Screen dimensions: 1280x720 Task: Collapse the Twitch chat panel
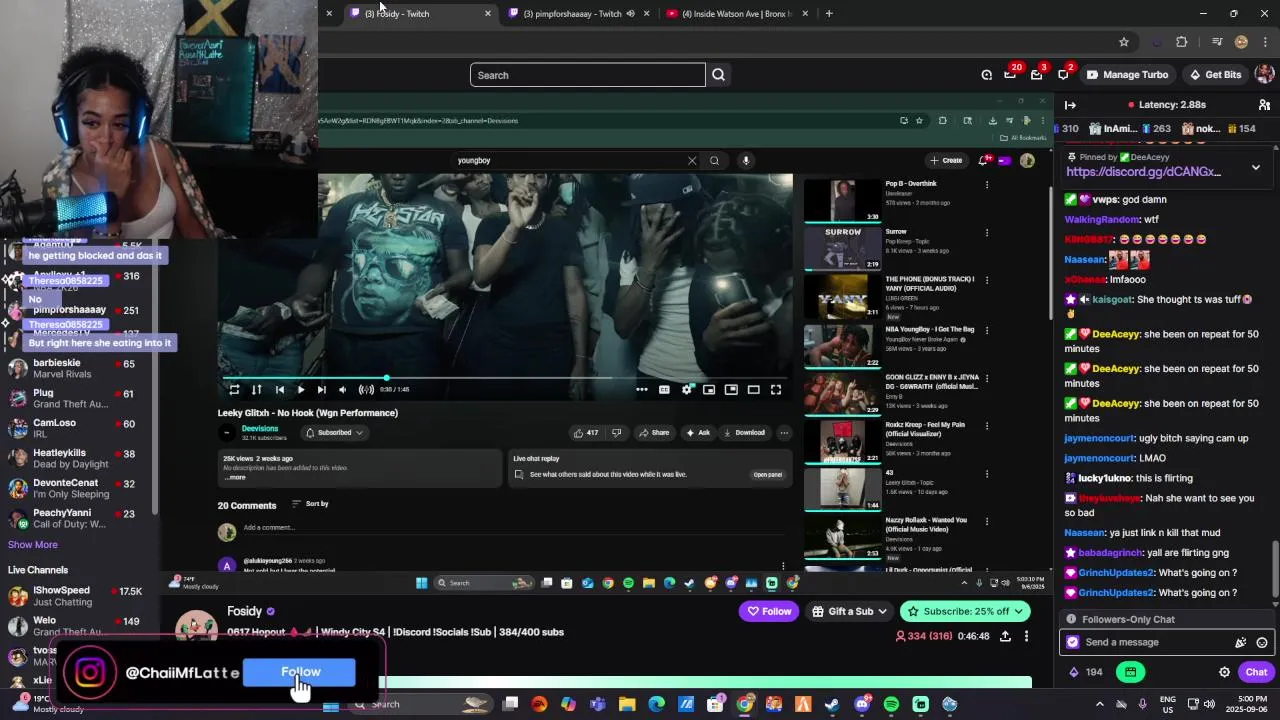1070,105
